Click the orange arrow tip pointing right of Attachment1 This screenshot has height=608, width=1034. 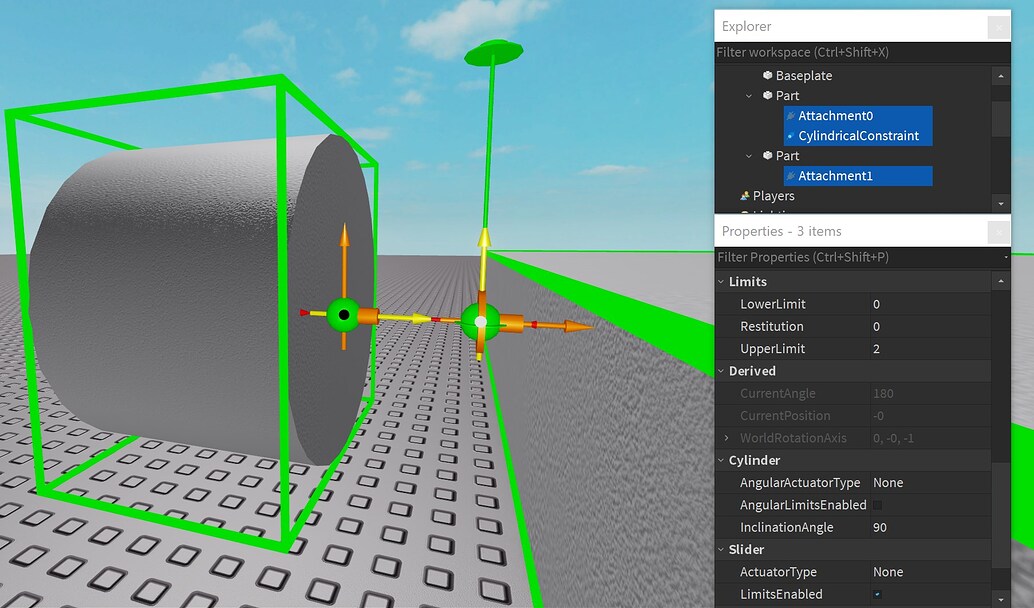click(x=578, y=326)
